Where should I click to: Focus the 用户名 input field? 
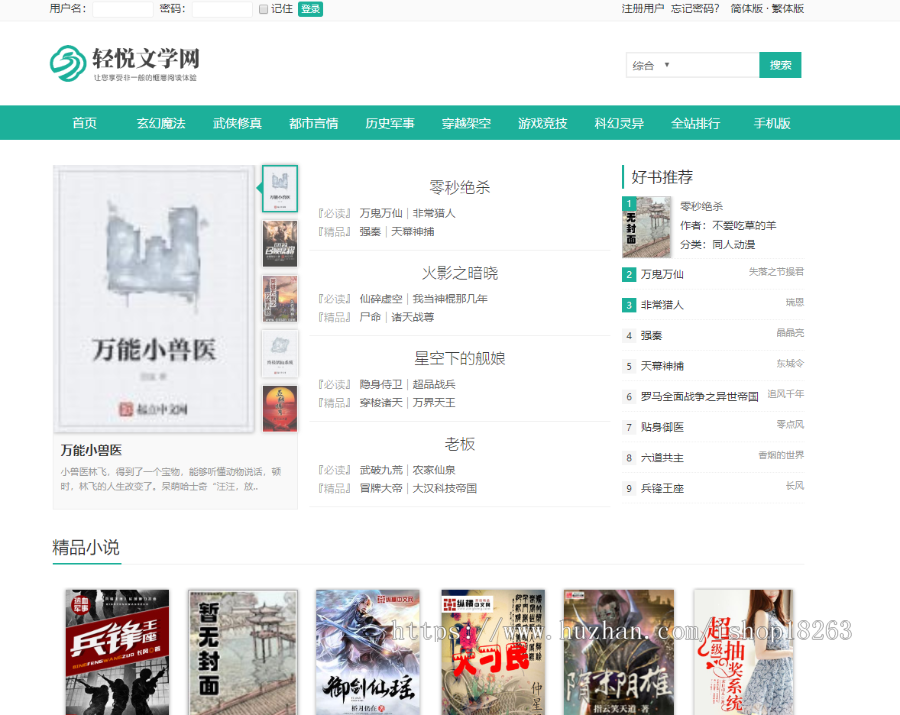coord(123,9)
